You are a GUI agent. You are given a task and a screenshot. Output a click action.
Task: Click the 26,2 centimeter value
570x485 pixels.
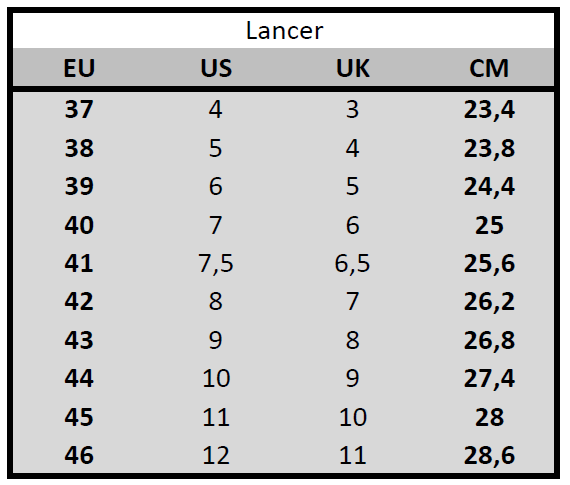[x=489, y=302]
